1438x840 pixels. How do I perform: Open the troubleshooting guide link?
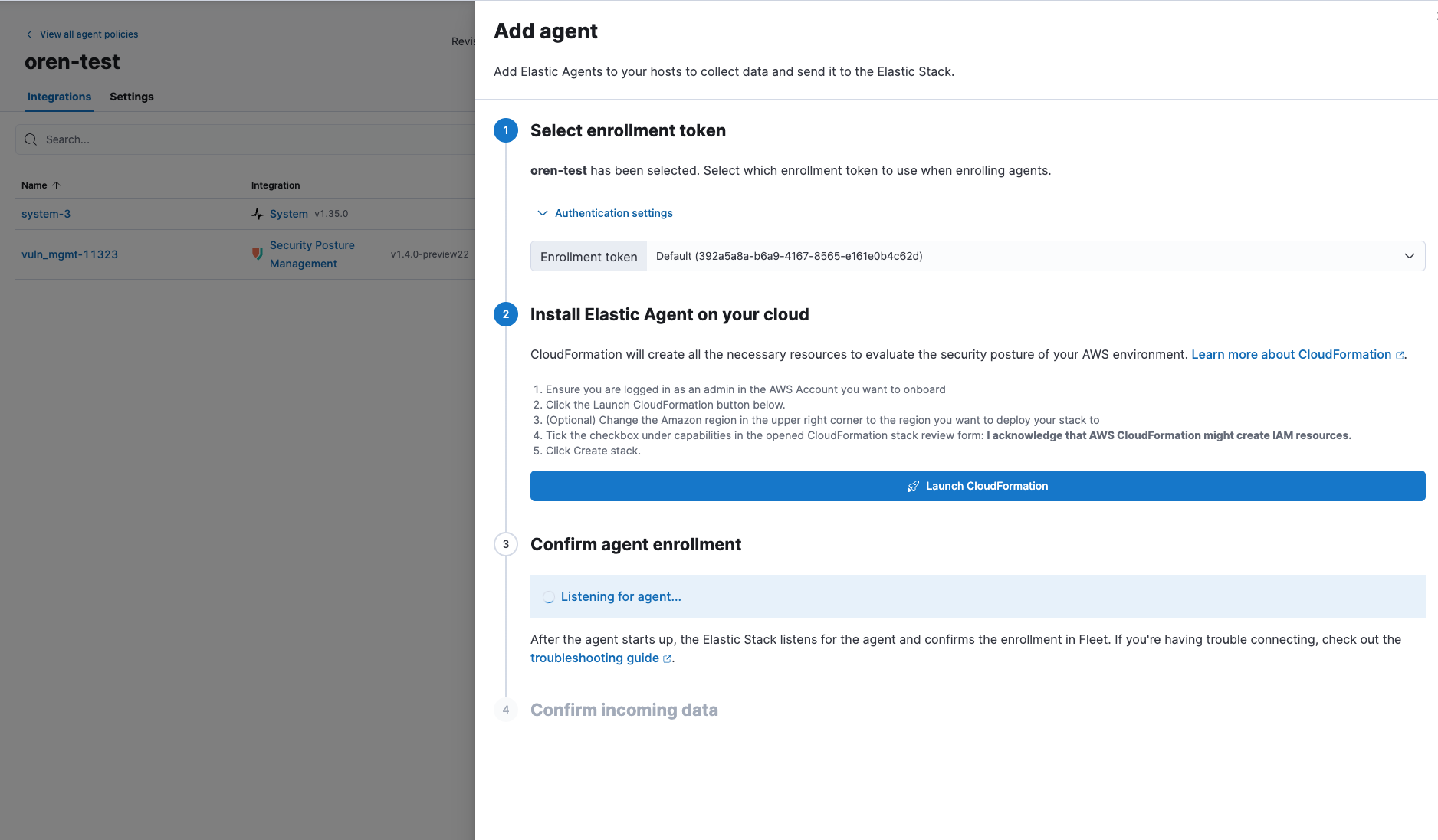point(594,658)
